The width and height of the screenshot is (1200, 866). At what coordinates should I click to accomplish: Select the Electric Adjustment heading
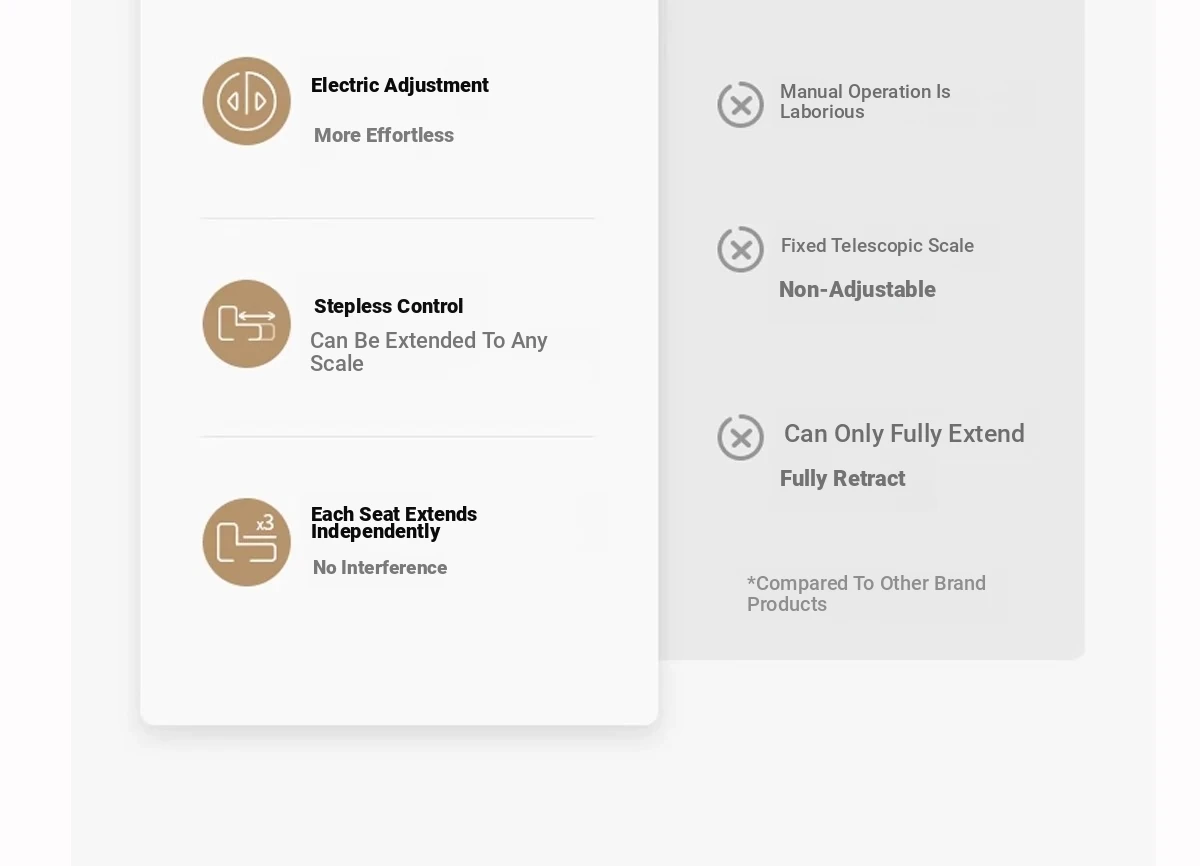tap(400, 86)
